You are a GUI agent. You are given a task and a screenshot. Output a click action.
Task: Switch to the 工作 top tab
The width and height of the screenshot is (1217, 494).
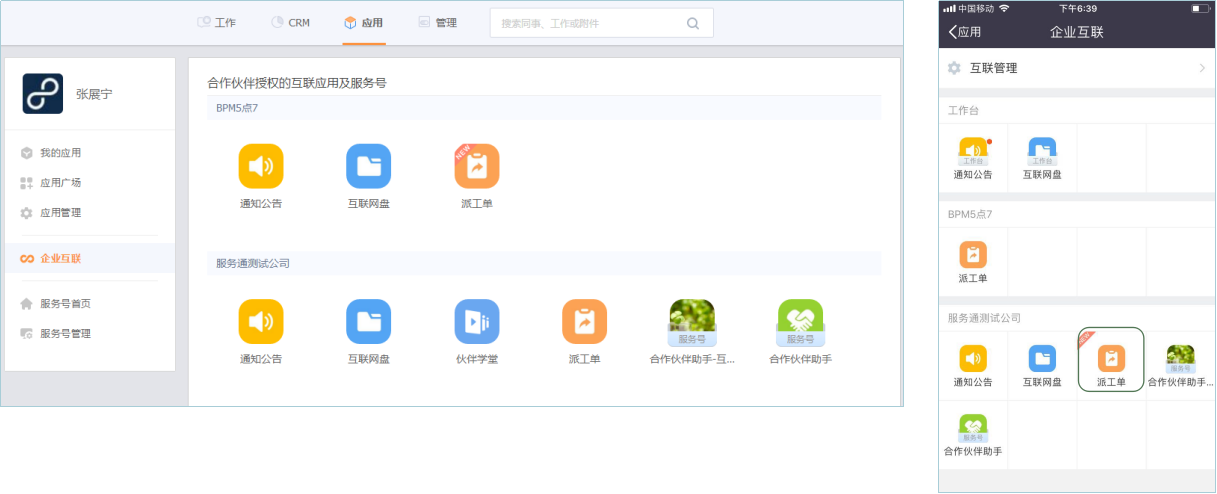216,22
